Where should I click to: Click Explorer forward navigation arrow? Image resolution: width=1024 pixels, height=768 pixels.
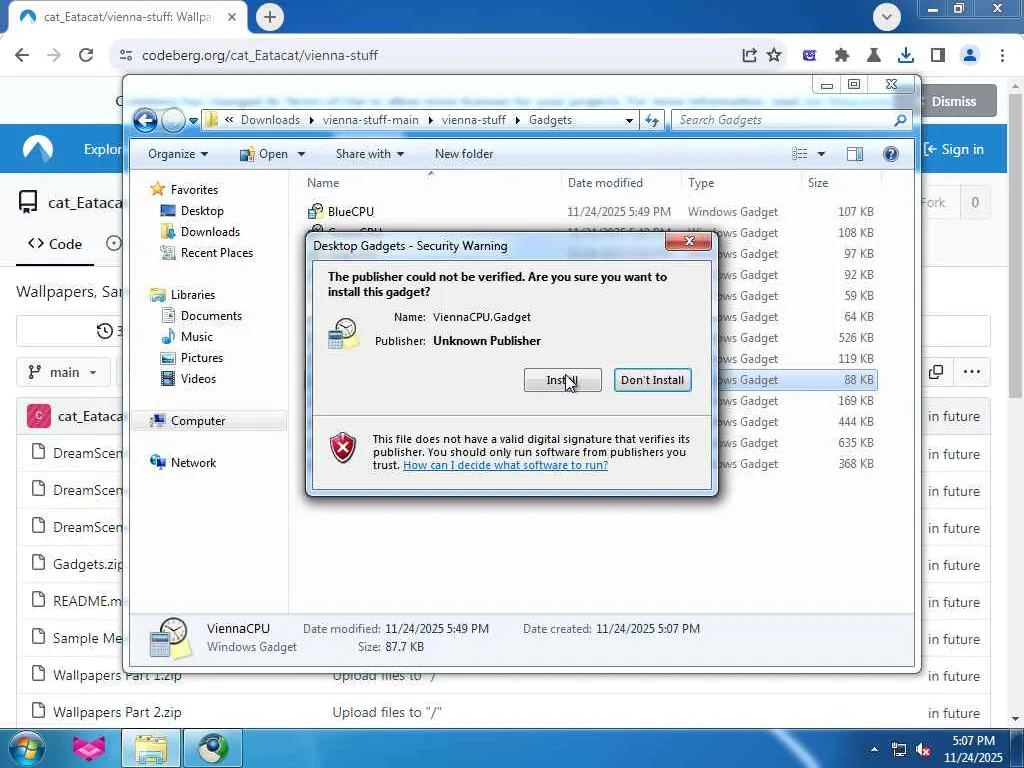pos(173,120)
